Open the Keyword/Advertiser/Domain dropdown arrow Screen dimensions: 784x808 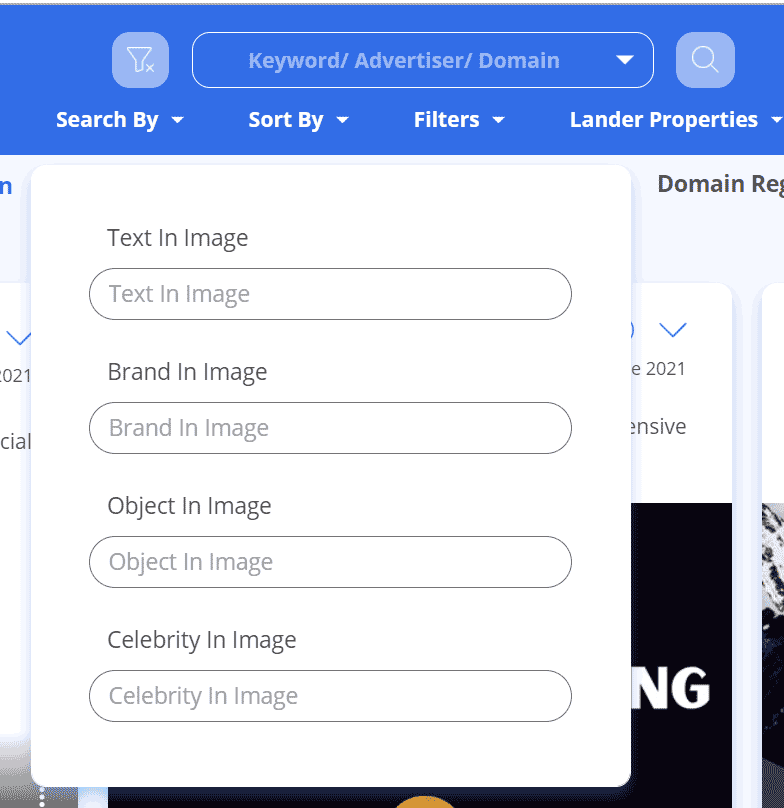pos(625,60)
